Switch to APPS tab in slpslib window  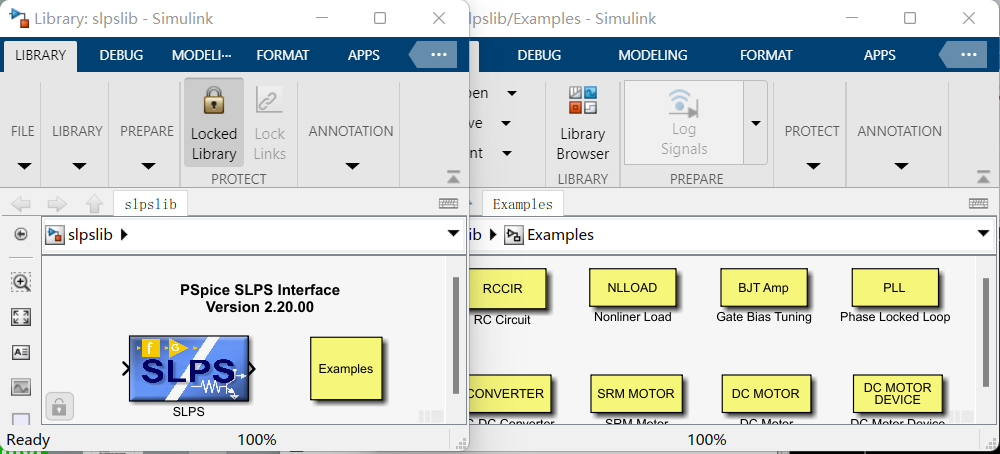click(x=364, y=55)
